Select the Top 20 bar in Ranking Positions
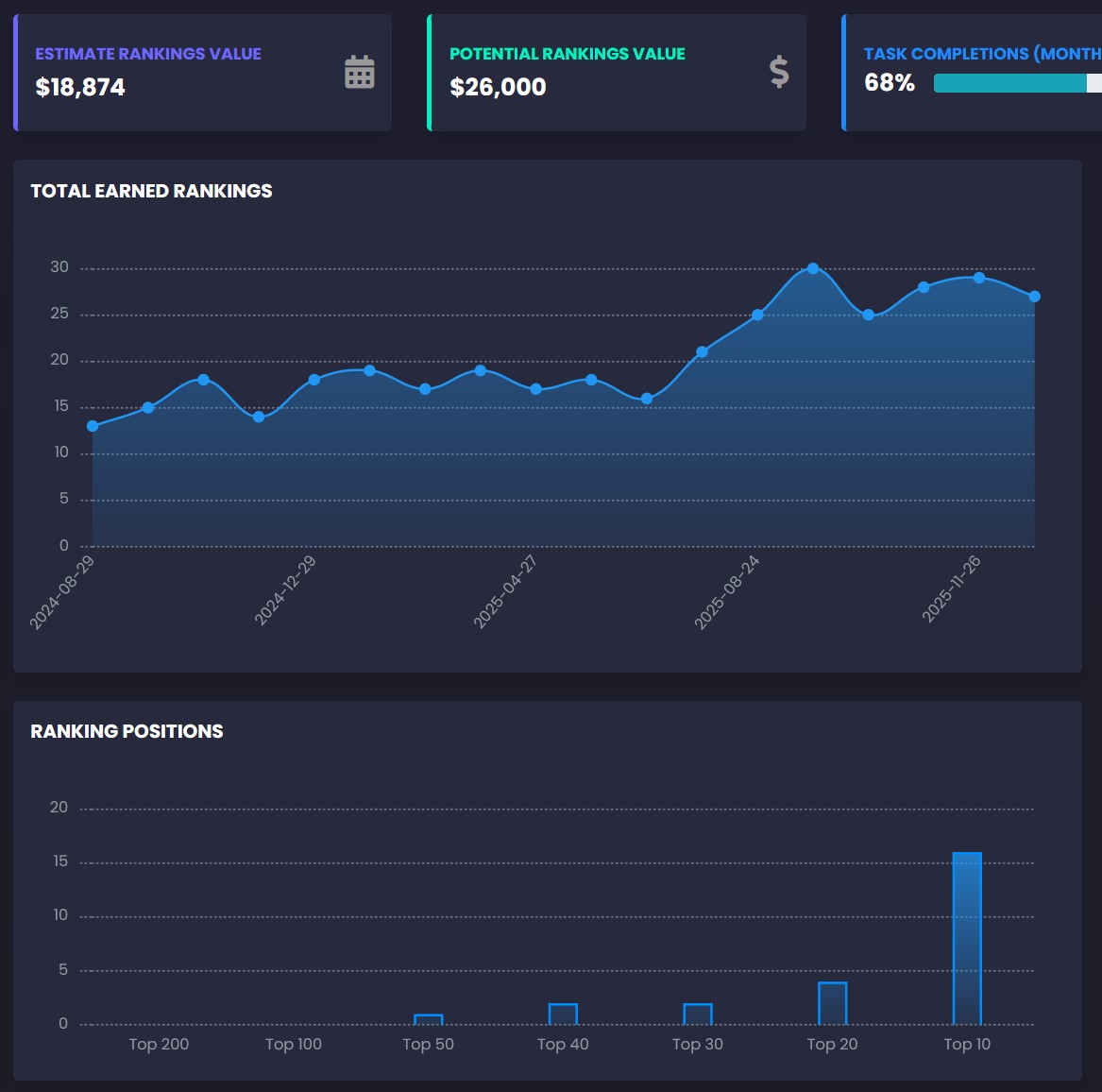Image resolution: width=1102 pixels, height=1092 pixels. coord(832,1002)
